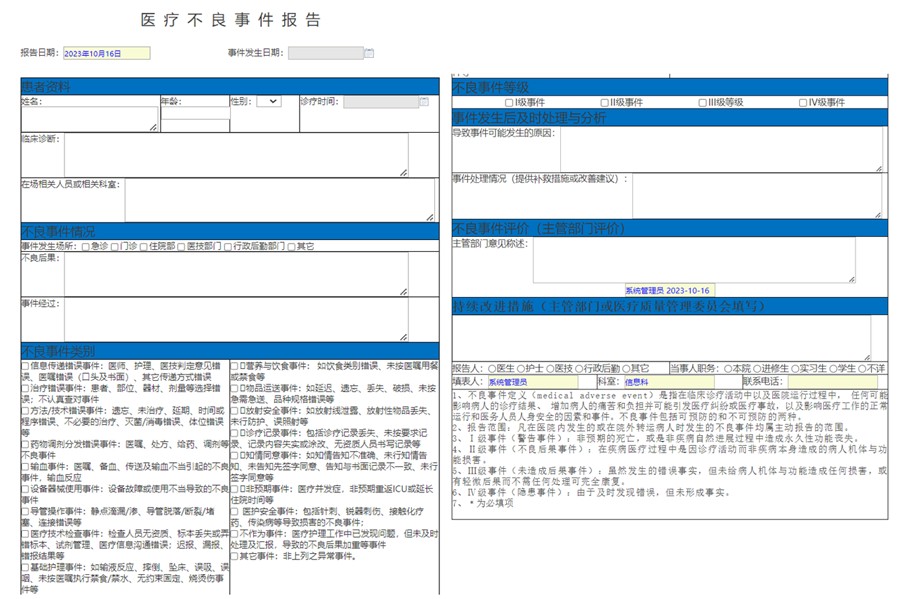Check the 诊疗记录事件 category

[234, 433]
